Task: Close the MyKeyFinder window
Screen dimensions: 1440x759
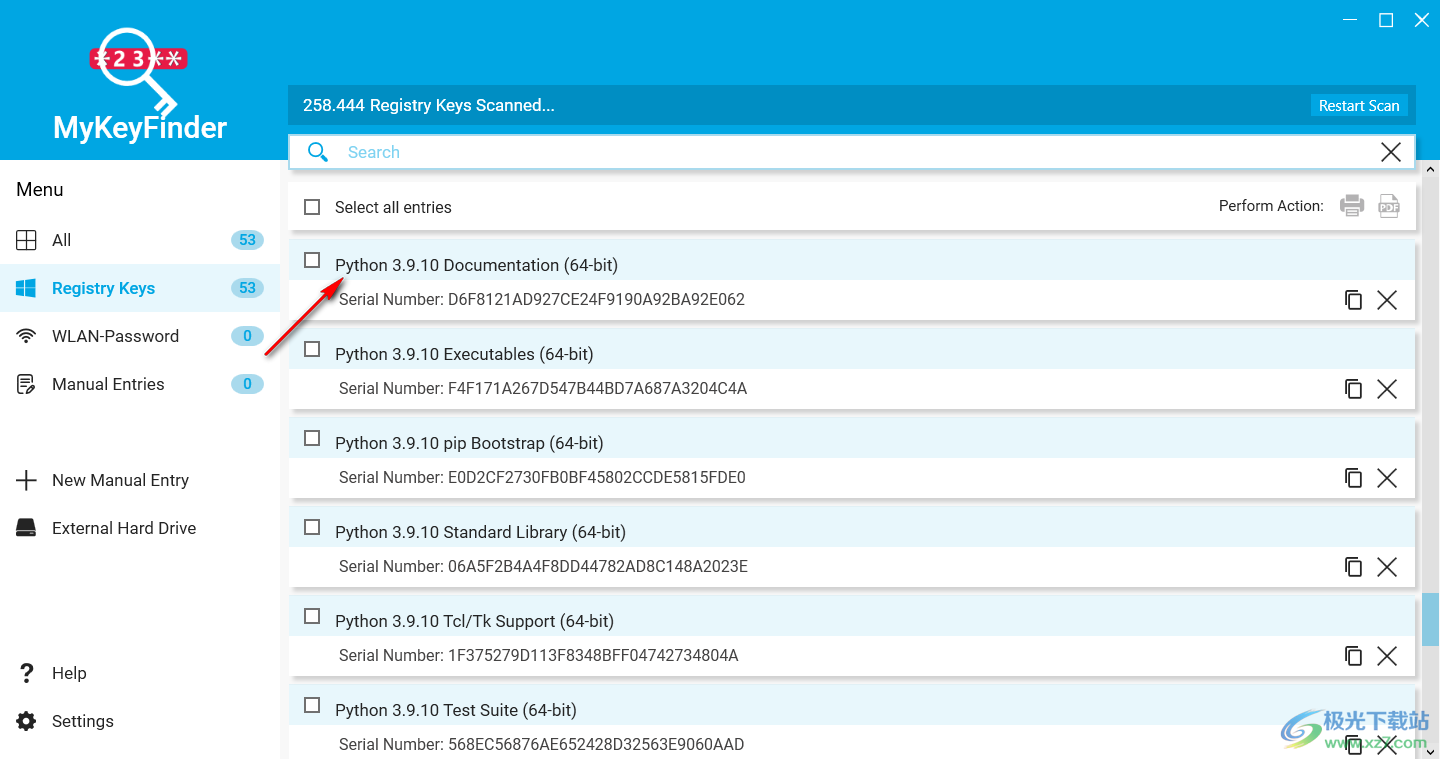Action: pos(1422,20)
